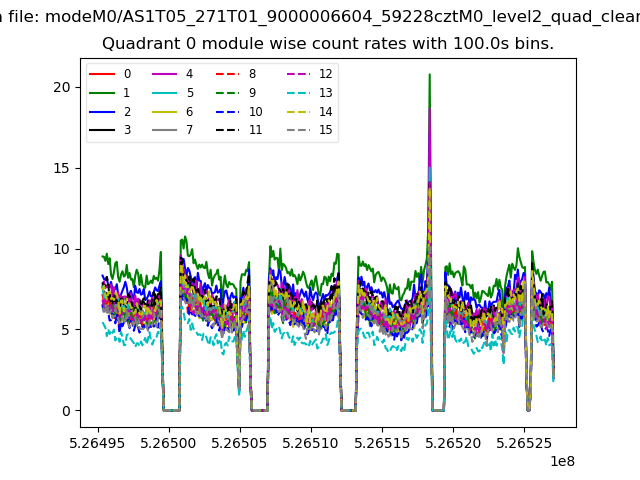Click the 1e8 axis offset label
The width and height of the screenshot is (640, 480).
point(562,461)
